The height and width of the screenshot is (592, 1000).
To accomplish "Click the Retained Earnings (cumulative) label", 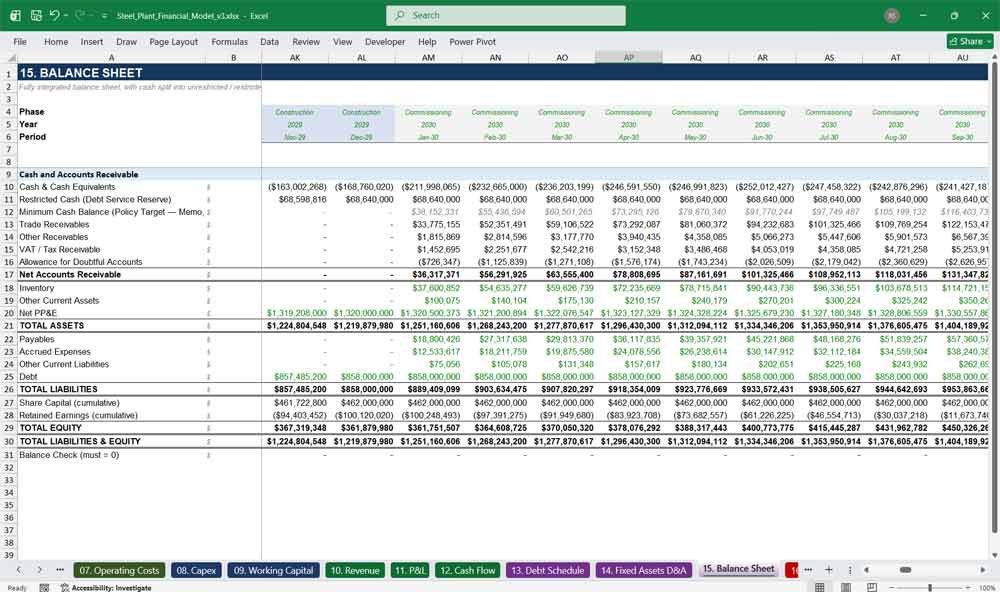I will click(x=78, y=415).
